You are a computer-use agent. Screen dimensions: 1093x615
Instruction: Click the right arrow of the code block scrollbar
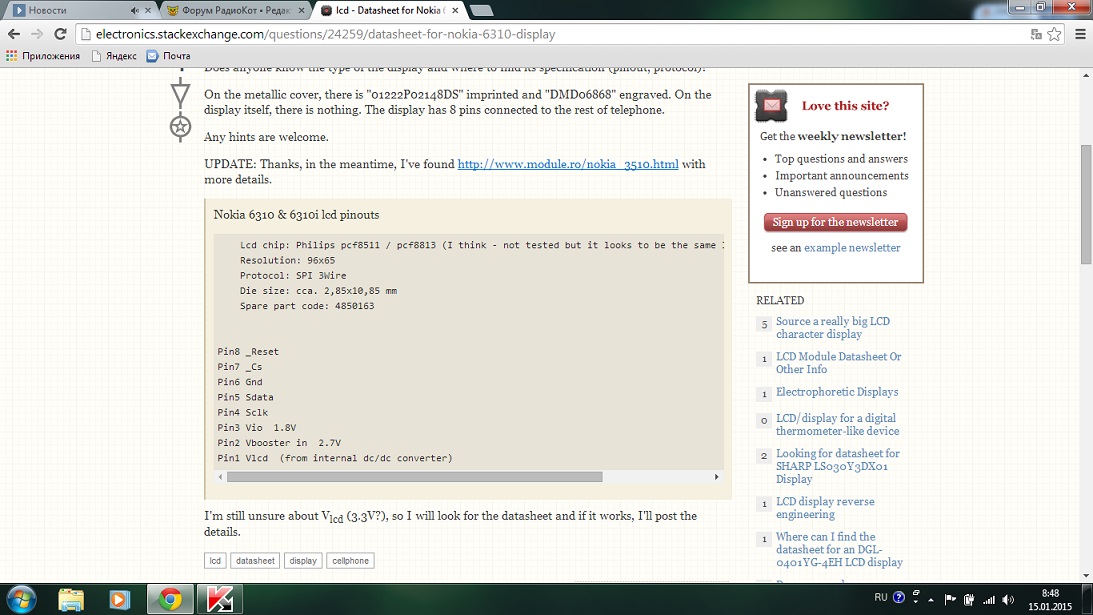717,477
